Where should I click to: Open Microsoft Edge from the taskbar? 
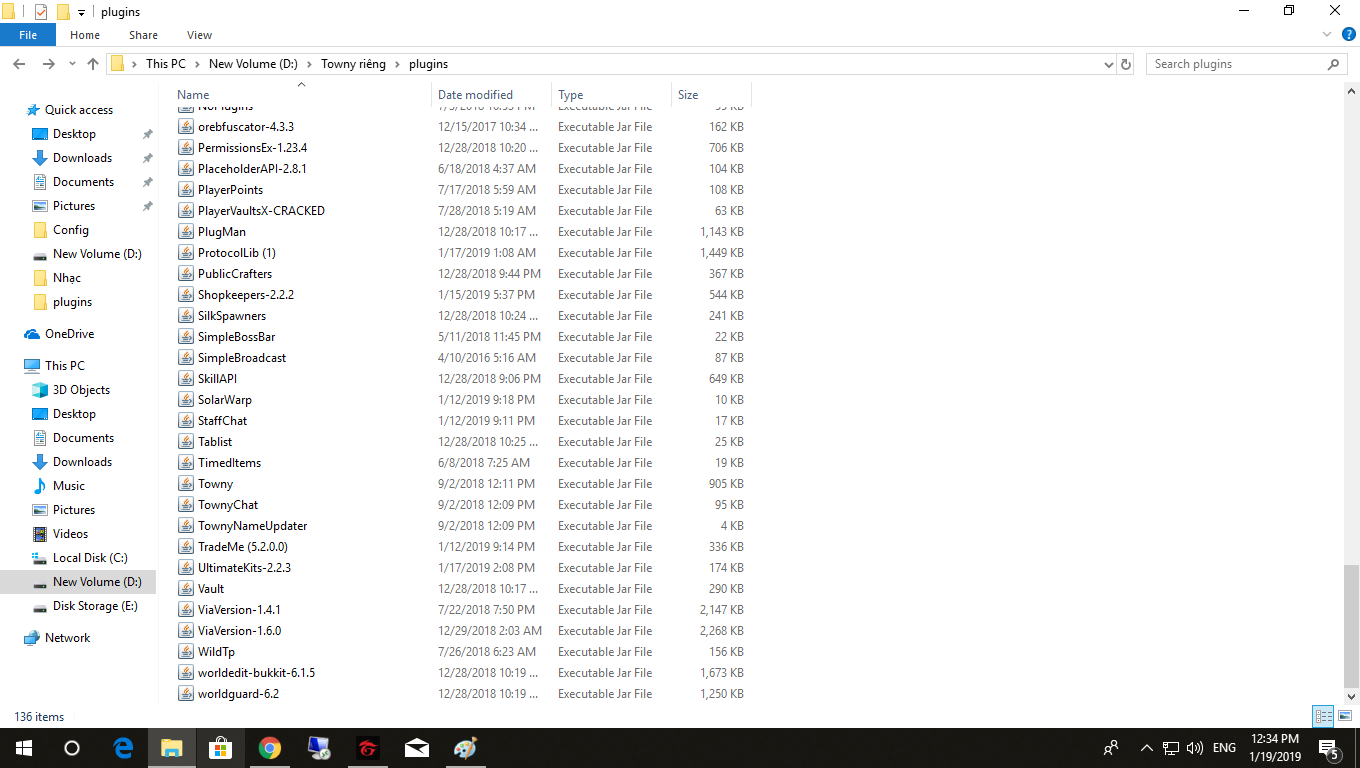tap(123, 748)
